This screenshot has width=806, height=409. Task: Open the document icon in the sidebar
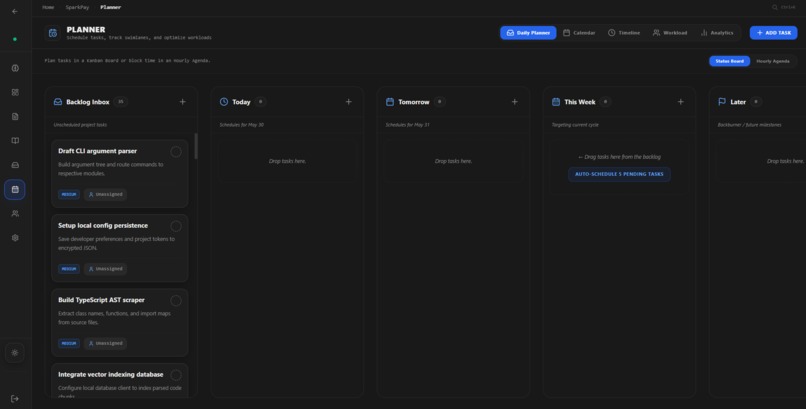[x=15, y=117]
